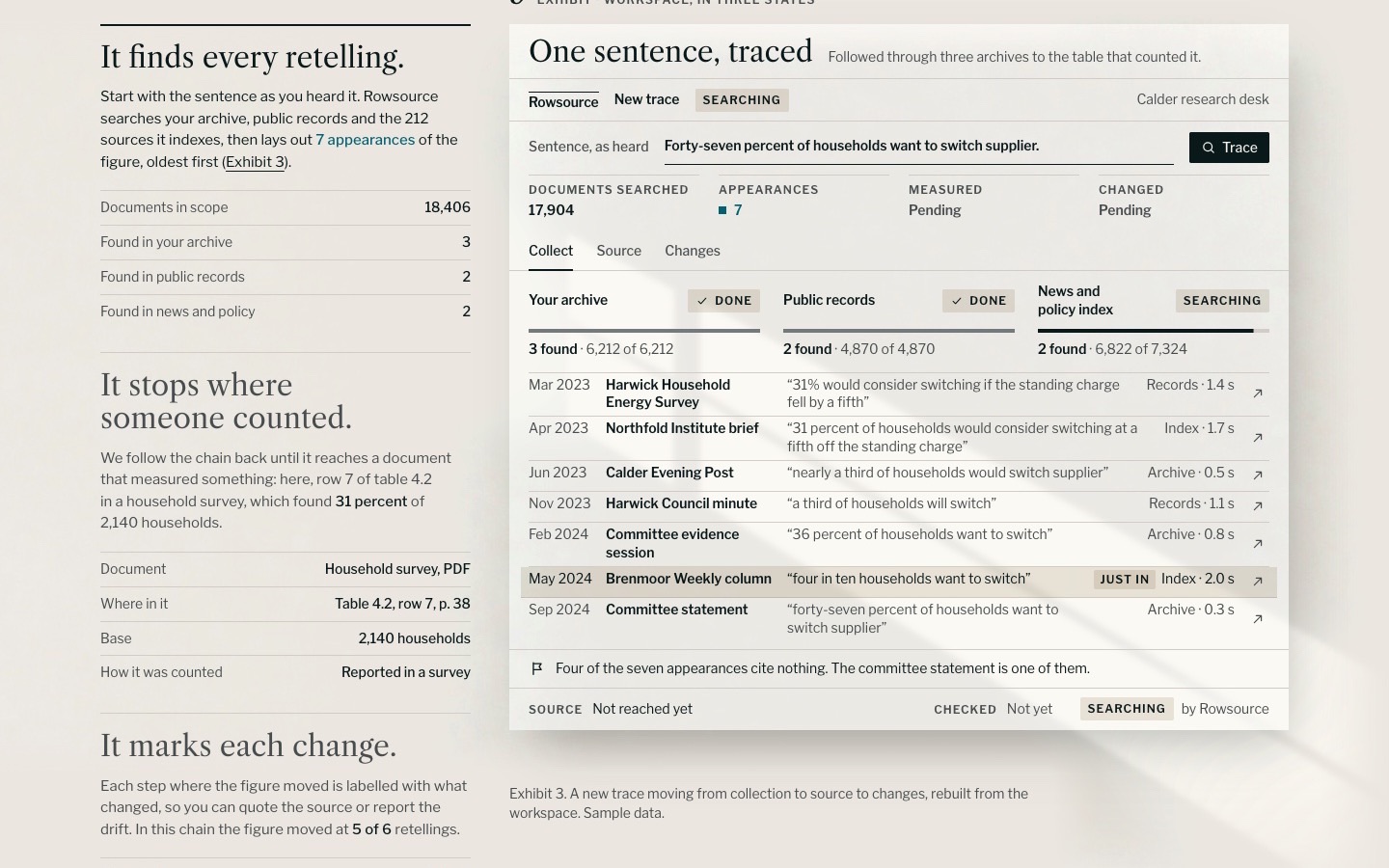
Task: Click the Trace button
Action: [x=1229, y=148]
